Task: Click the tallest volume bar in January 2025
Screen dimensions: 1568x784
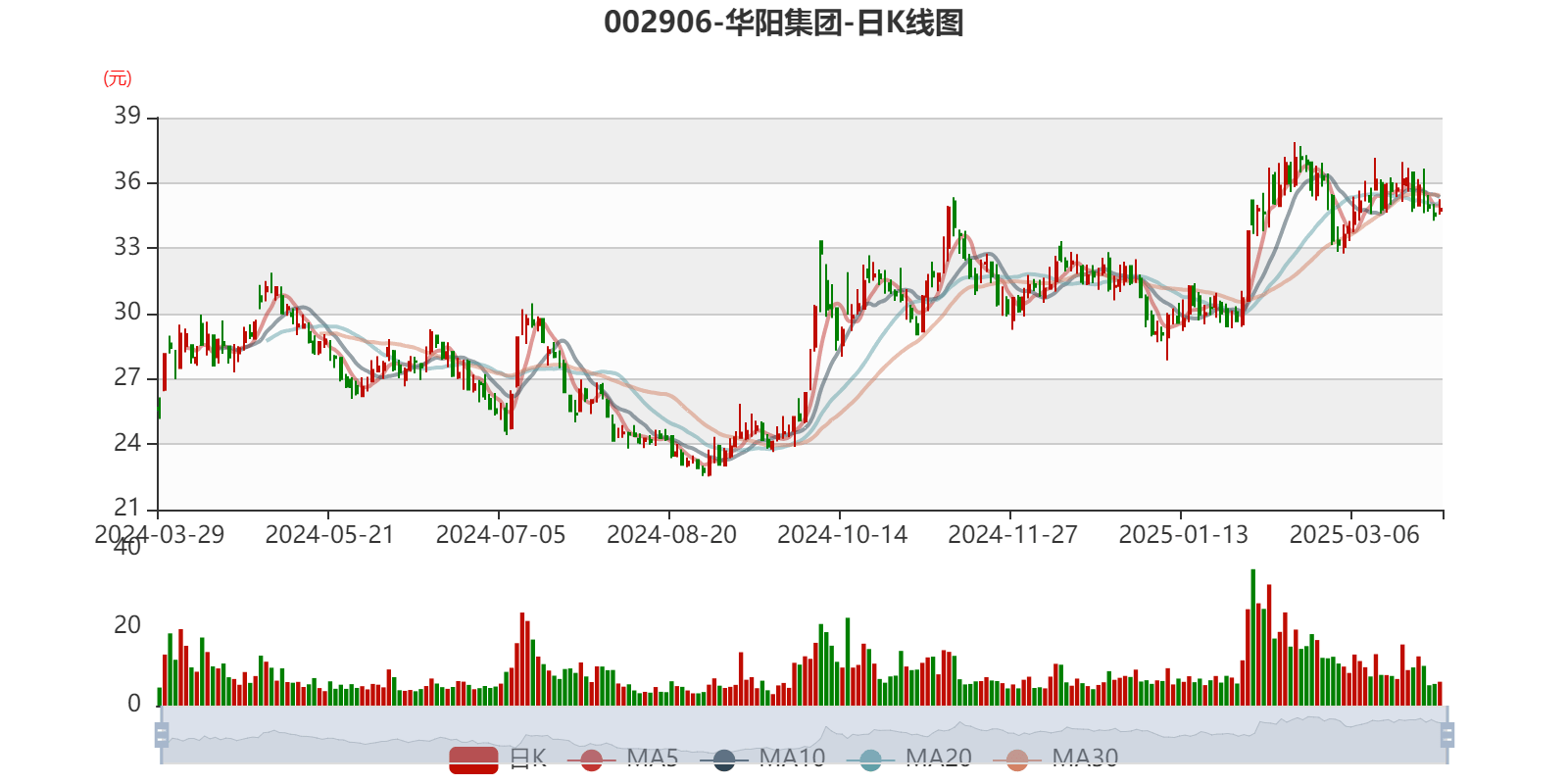Action: [1252, 637]
